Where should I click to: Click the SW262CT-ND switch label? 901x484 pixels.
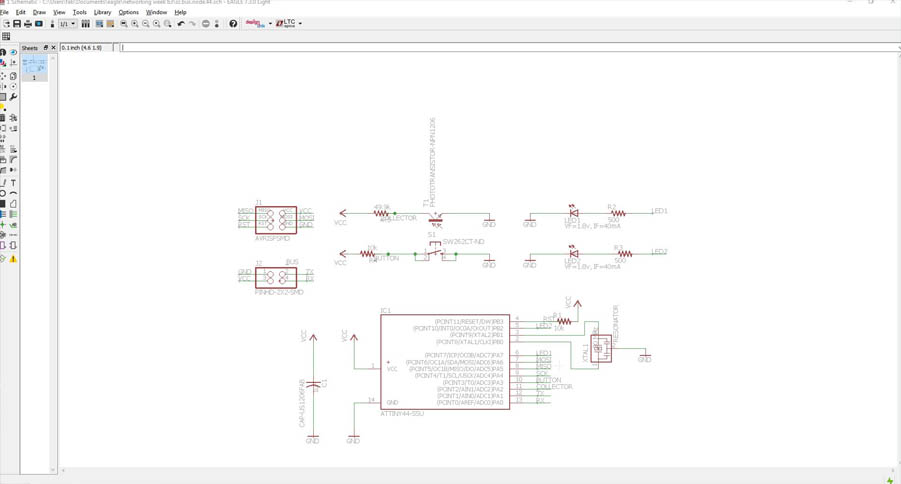click(x=463, y=241)
